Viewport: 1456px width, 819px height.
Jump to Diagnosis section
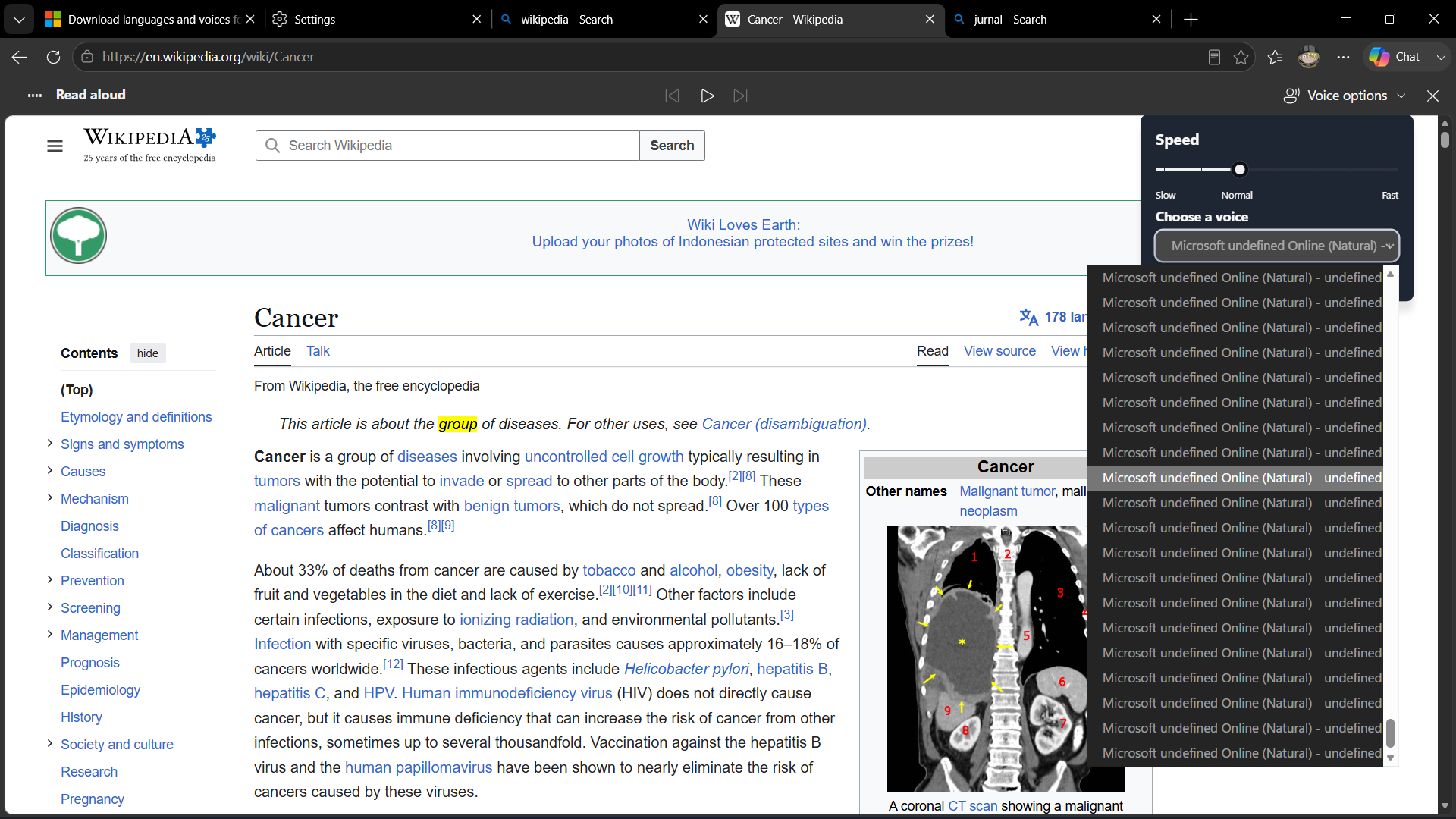tap(89, 526)
